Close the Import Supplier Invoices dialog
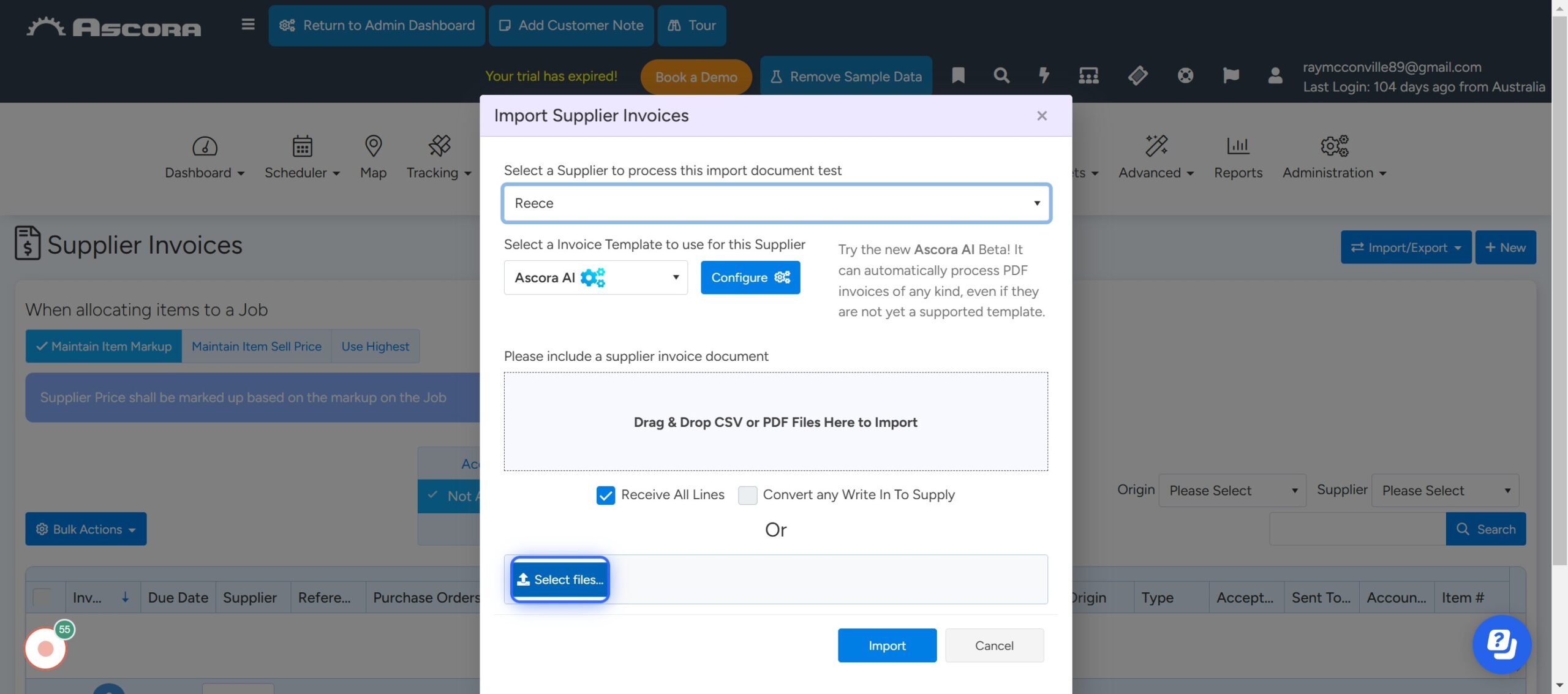Viewport: 1568px width, 694px height. [x=1041, y=116]
